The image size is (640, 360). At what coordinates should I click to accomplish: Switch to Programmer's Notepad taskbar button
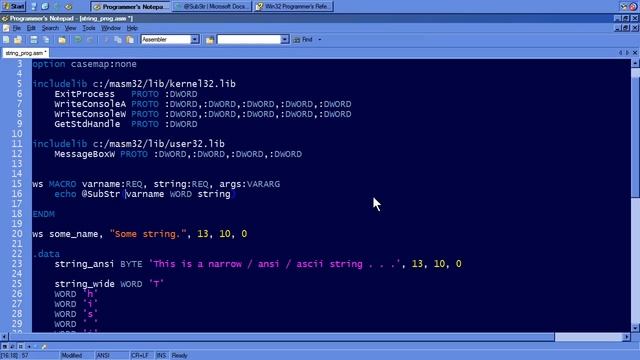[x=130, y=7]
